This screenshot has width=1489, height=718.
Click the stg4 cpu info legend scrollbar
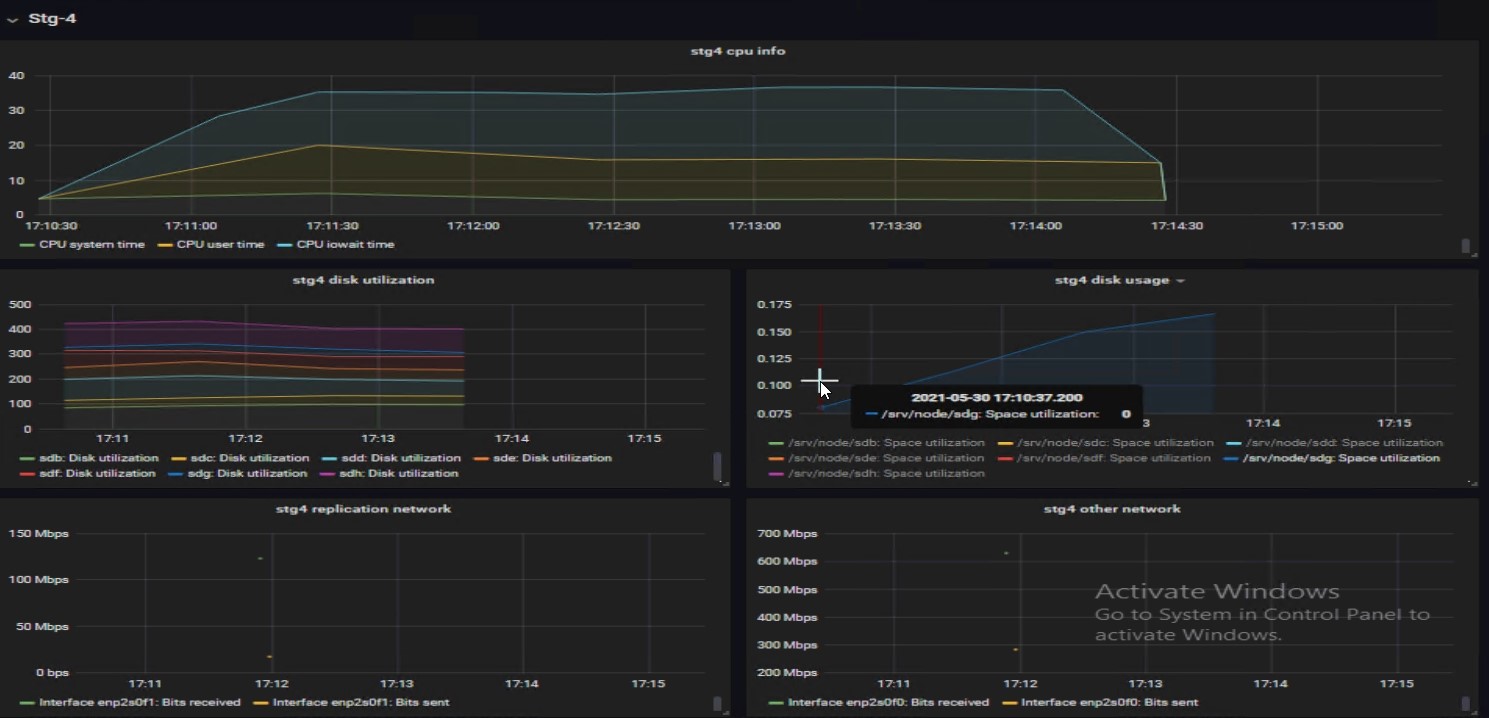tap(1466, 245)
